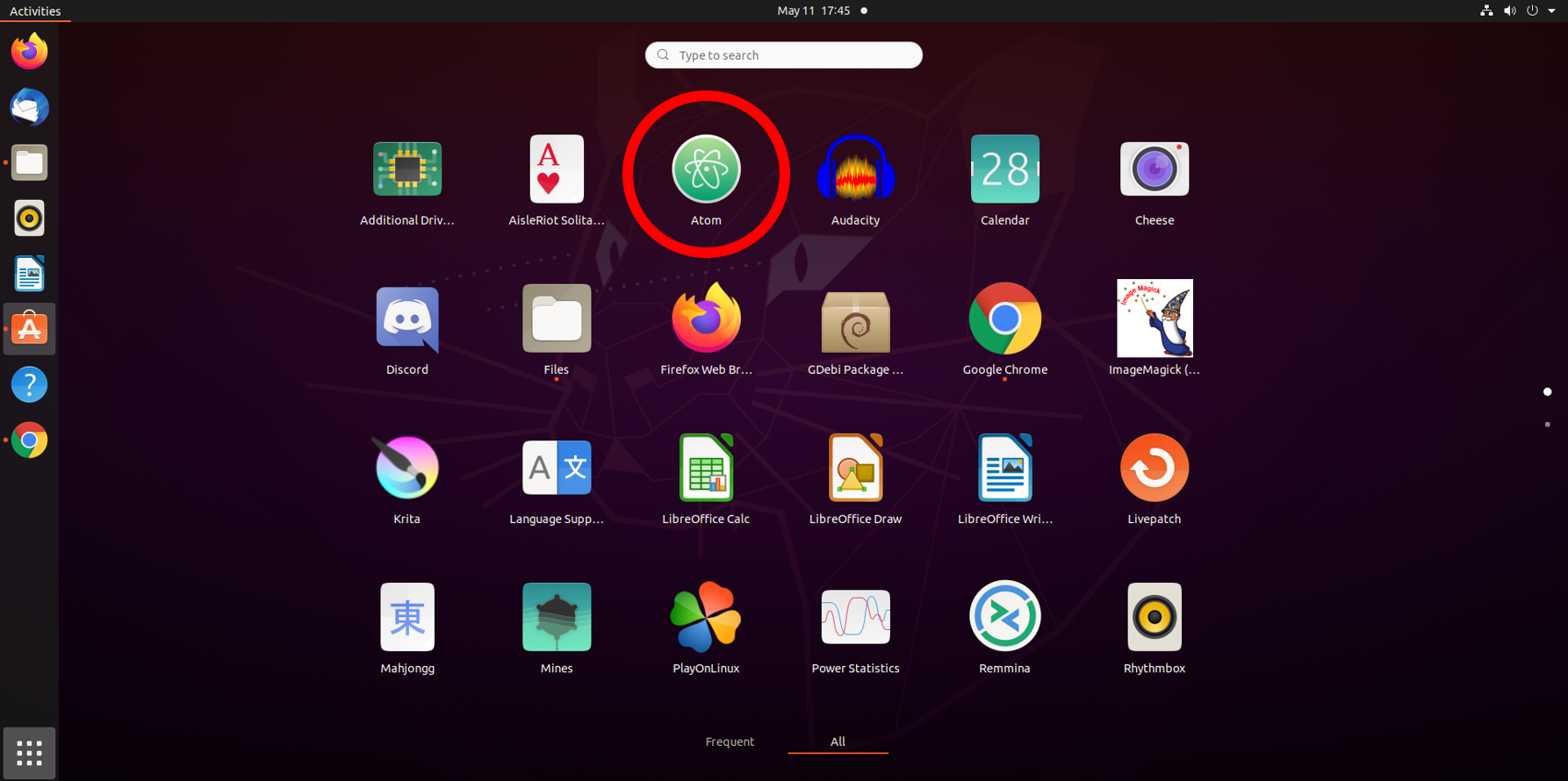1568x781 pixels.
Task: Open the clock and calendar menu
Action: coord(814,11)
